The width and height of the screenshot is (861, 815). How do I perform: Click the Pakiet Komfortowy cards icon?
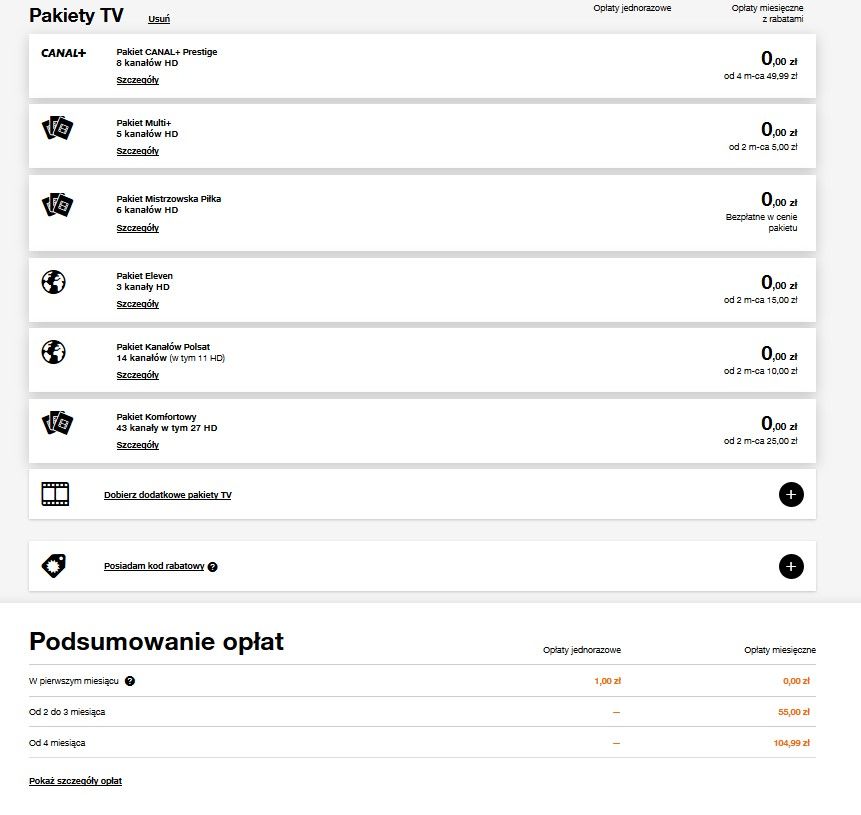pyautogui.click(x=57, y=422)
